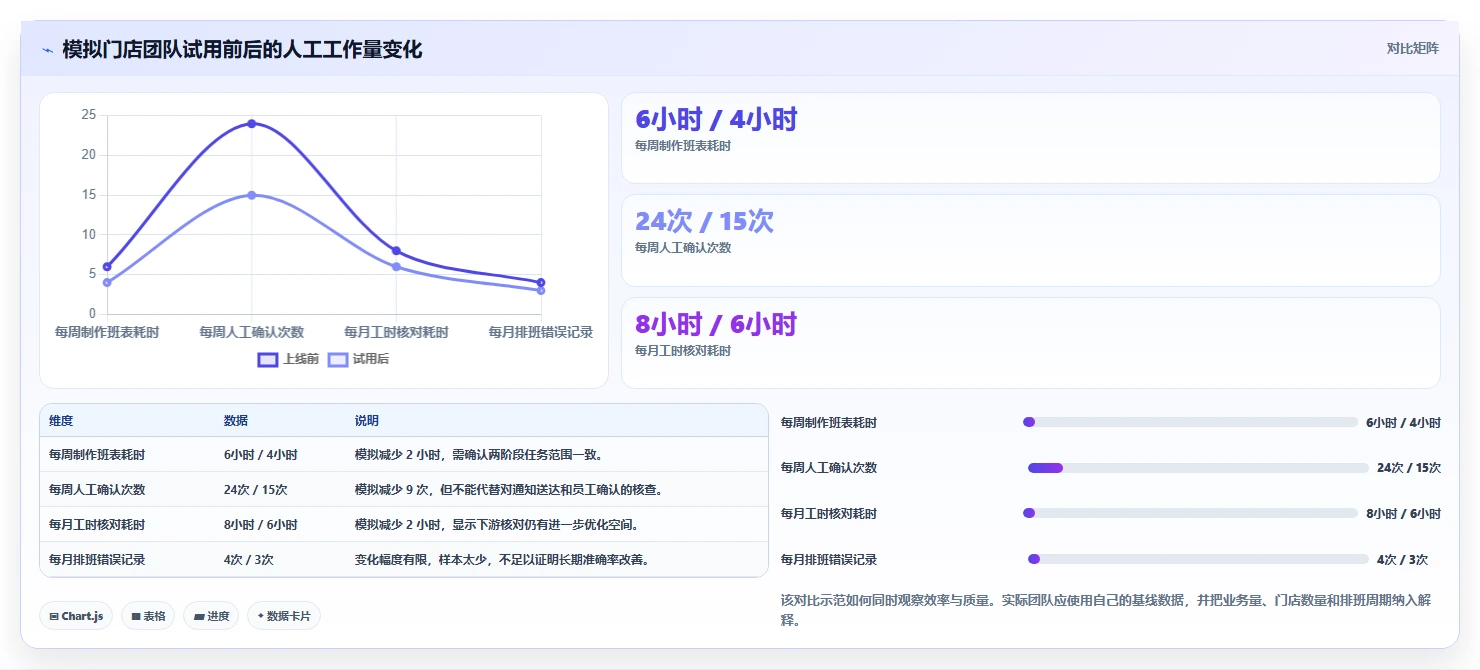The height and width of the screenshot is (670, 1480).
Task: Click the chart icon beside the title
Action: coord(47,49)
